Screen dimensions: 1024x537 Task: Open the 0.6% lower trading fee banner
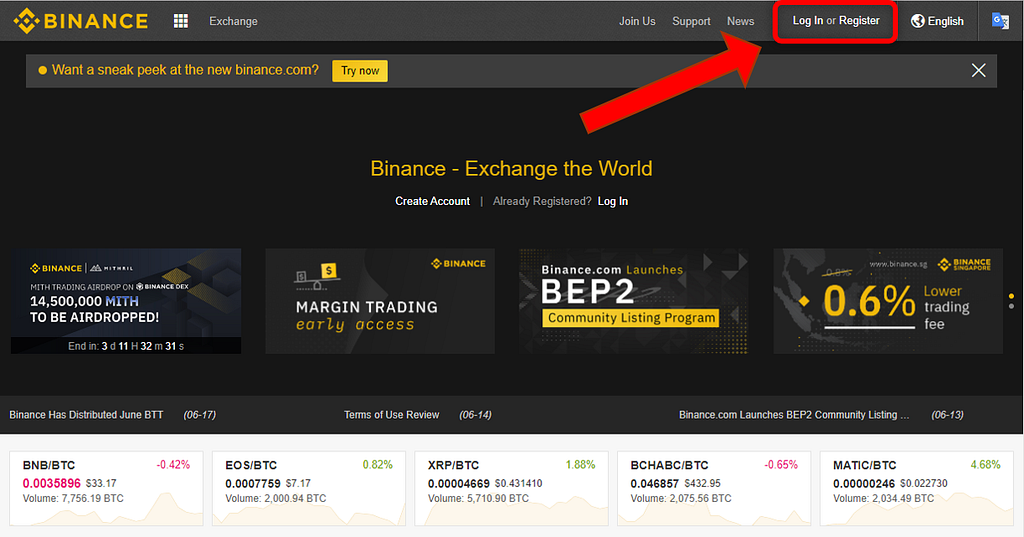pyautogui.click(x=888, y=301)
